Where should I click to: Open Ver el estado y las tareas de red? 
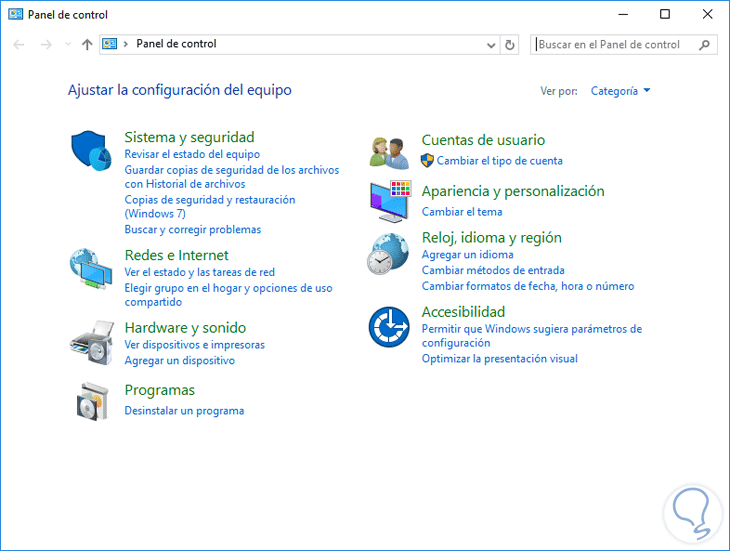tap(199, 272)
